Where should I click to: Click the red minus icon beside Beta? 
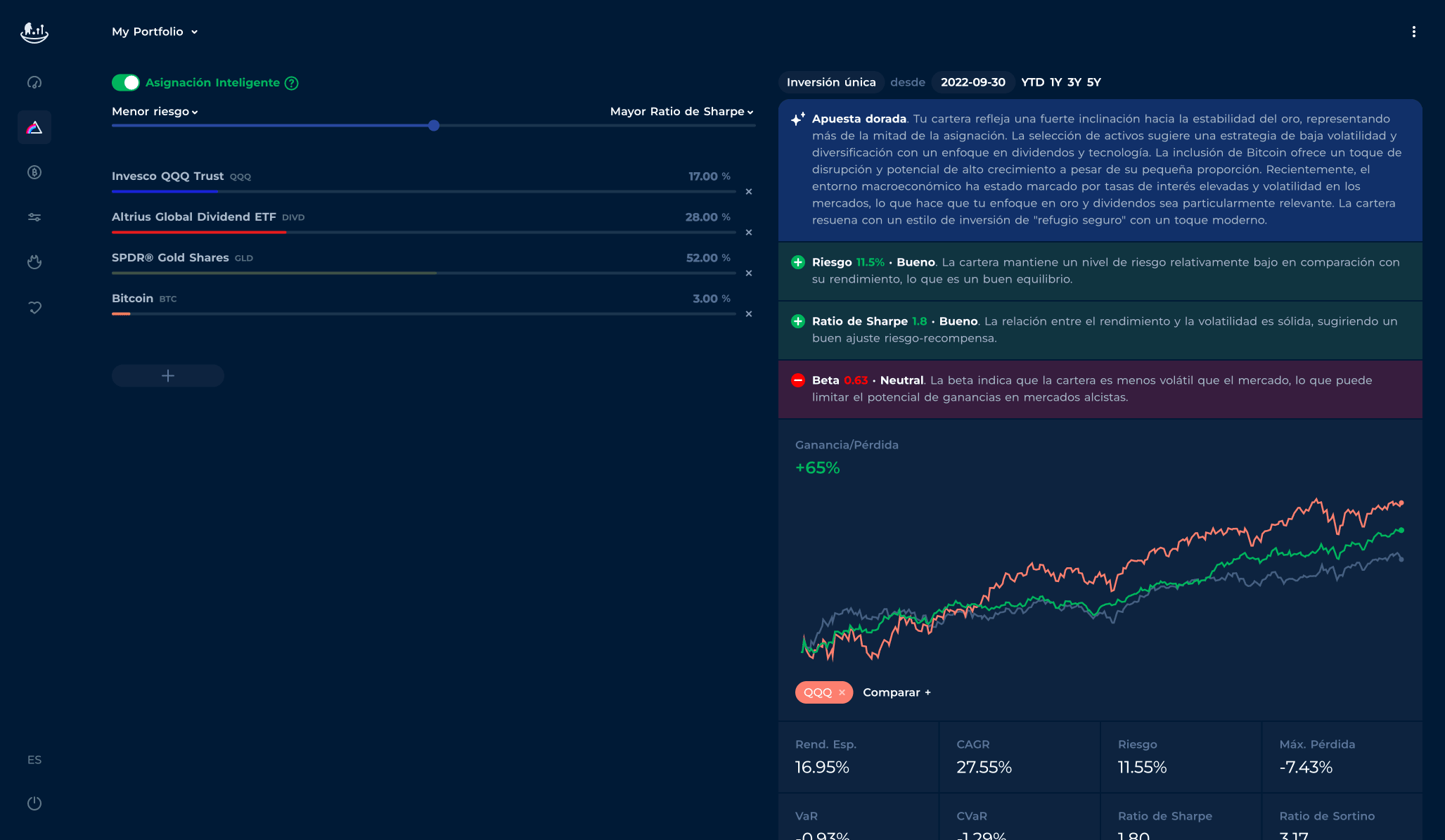(798, 380)
